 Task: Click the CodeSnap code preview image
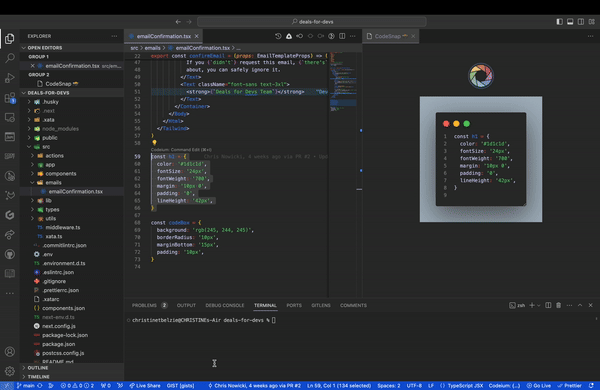(481, 159)
